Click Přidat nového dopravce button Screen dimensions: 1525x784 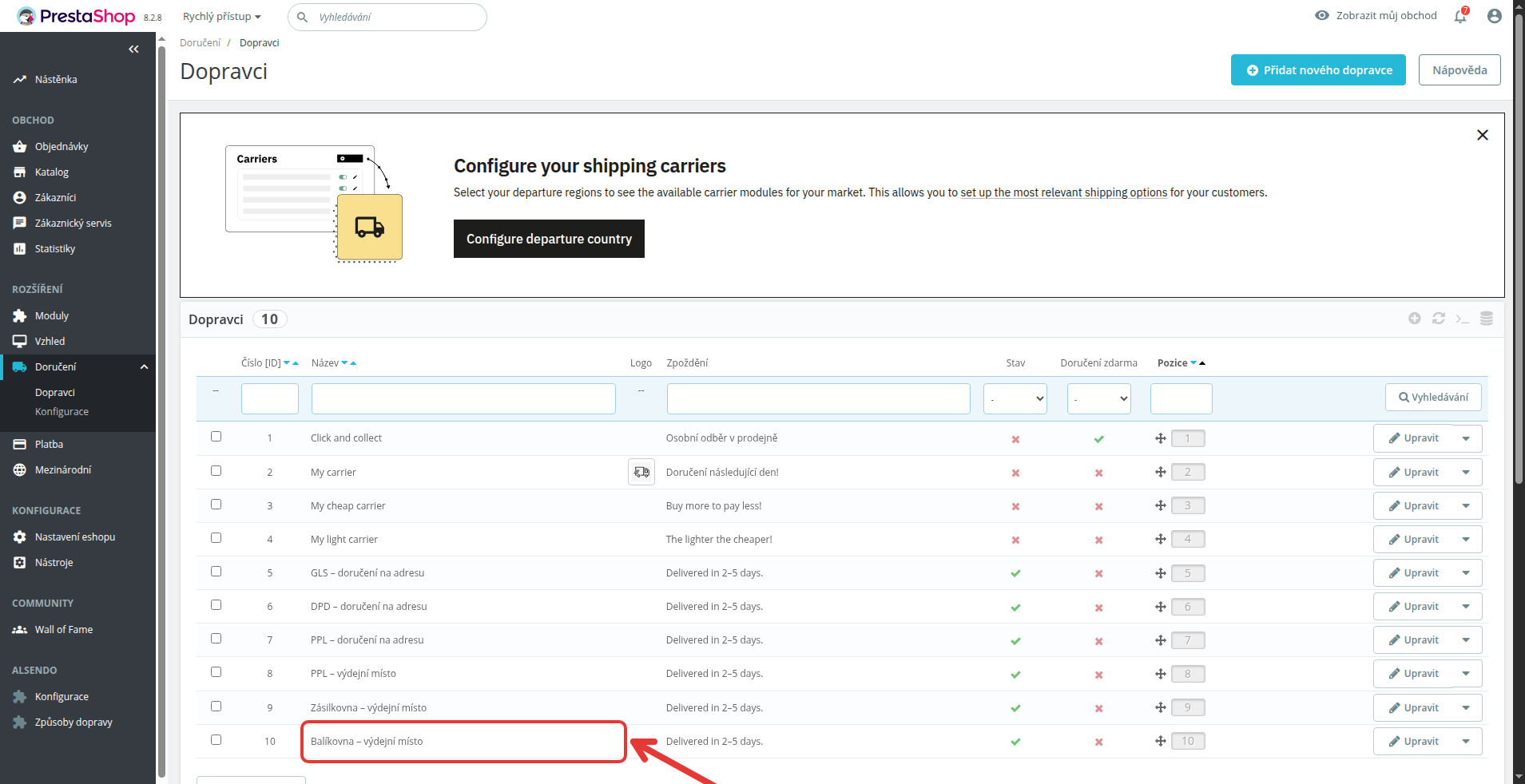pos(1318,70)
